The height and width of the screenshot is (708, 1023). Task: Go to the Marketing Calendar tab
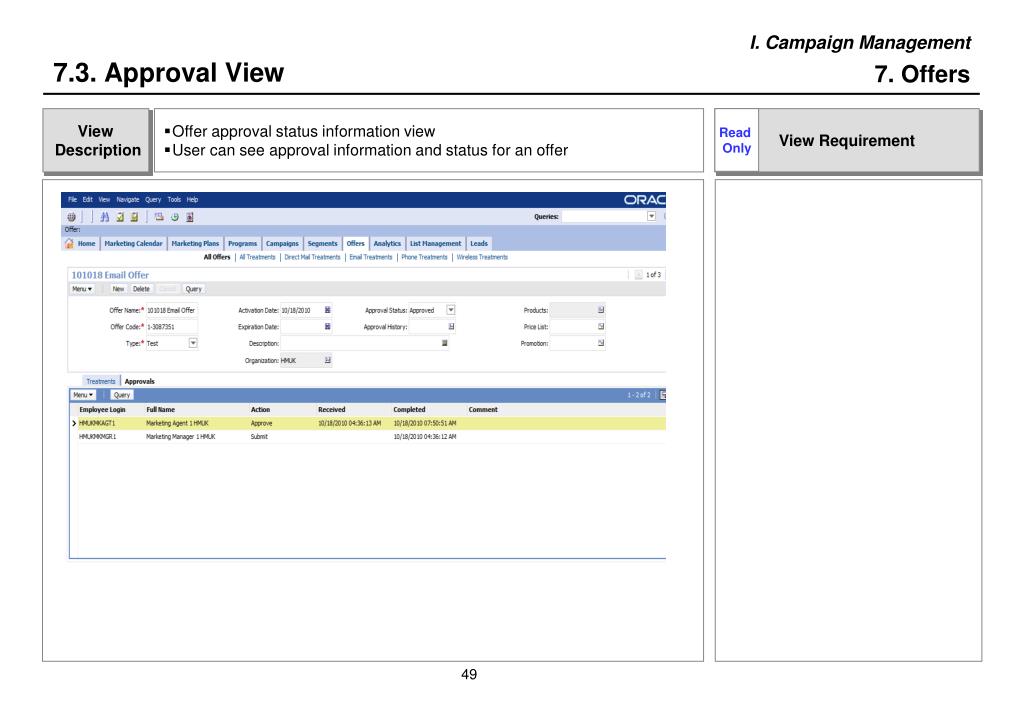coord(134,243)
